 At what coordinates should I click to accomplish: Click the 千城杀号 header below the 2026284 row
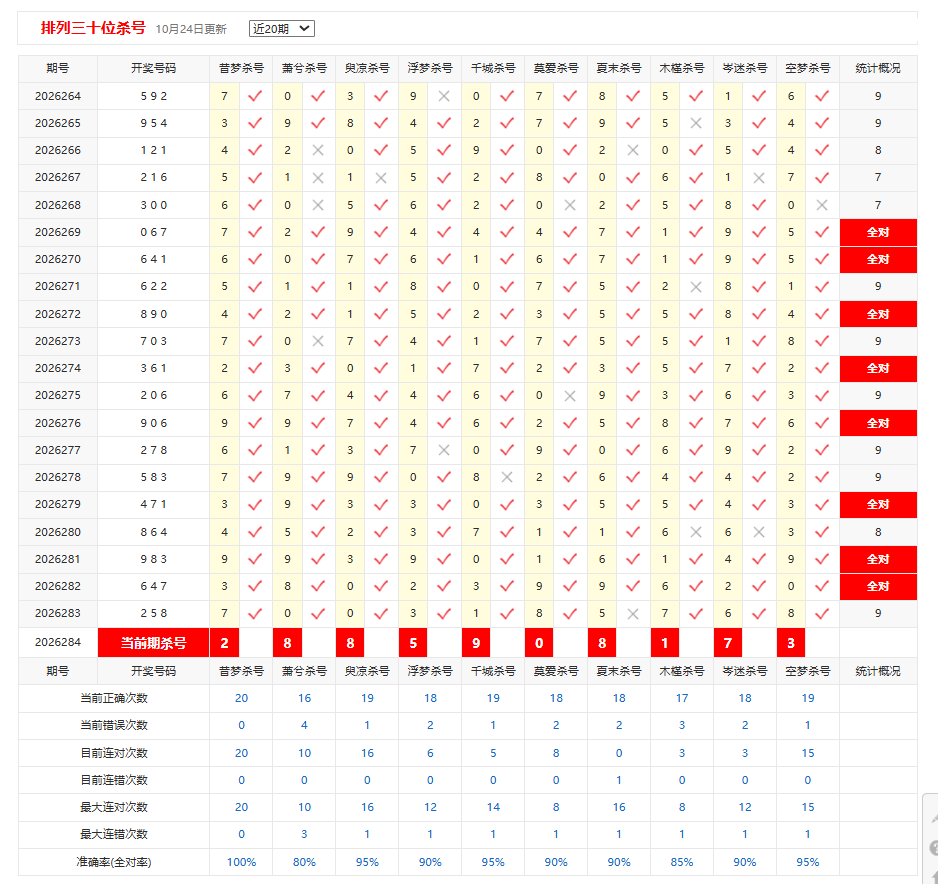coord(493,671)
